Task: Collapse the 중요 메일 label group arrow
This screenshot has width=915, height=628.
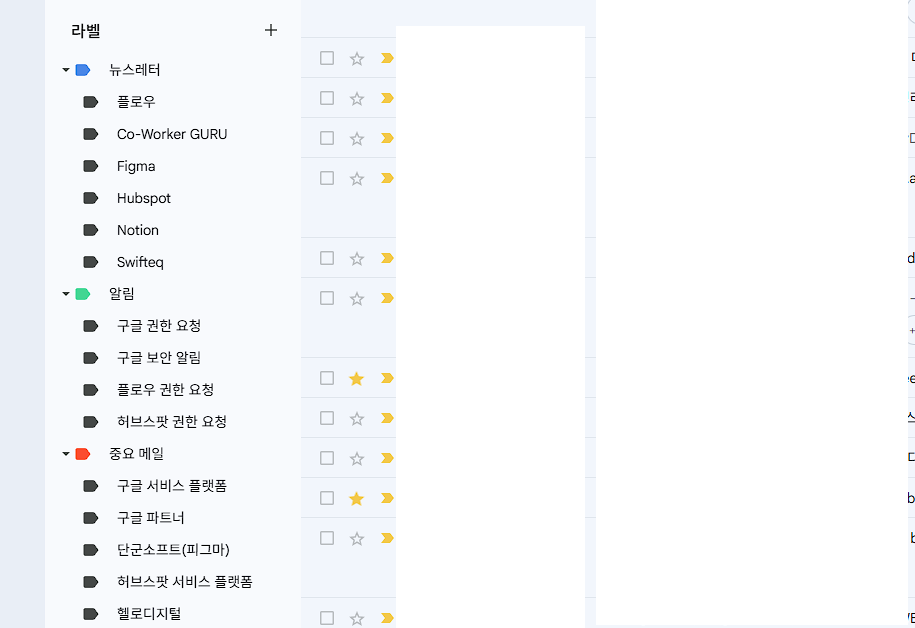Action: pyautogui.click(x=66, y=454)
